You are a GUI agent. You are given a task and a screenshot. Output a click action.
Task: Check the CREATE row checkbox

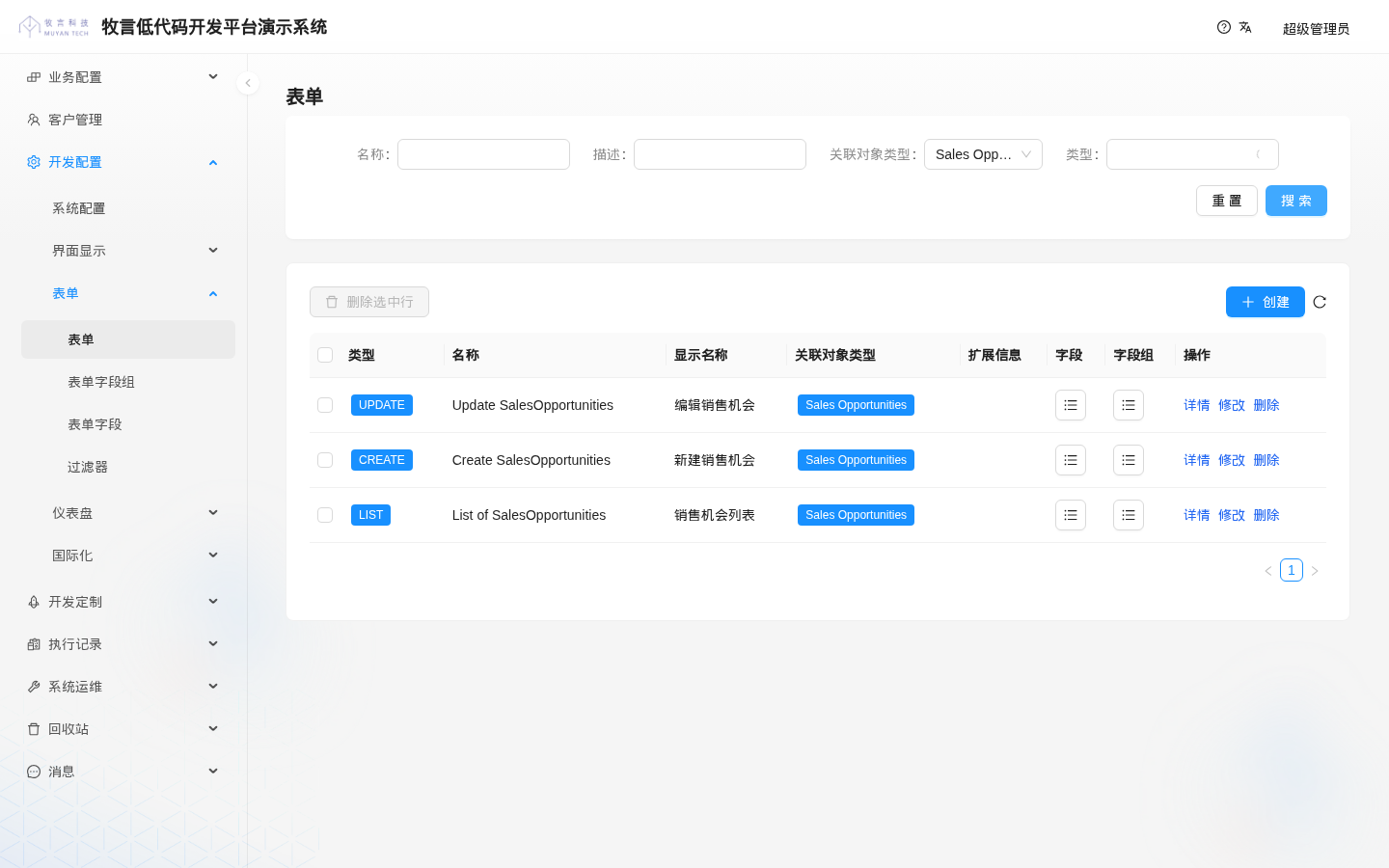pyautogui.click(x=325, y=460)
